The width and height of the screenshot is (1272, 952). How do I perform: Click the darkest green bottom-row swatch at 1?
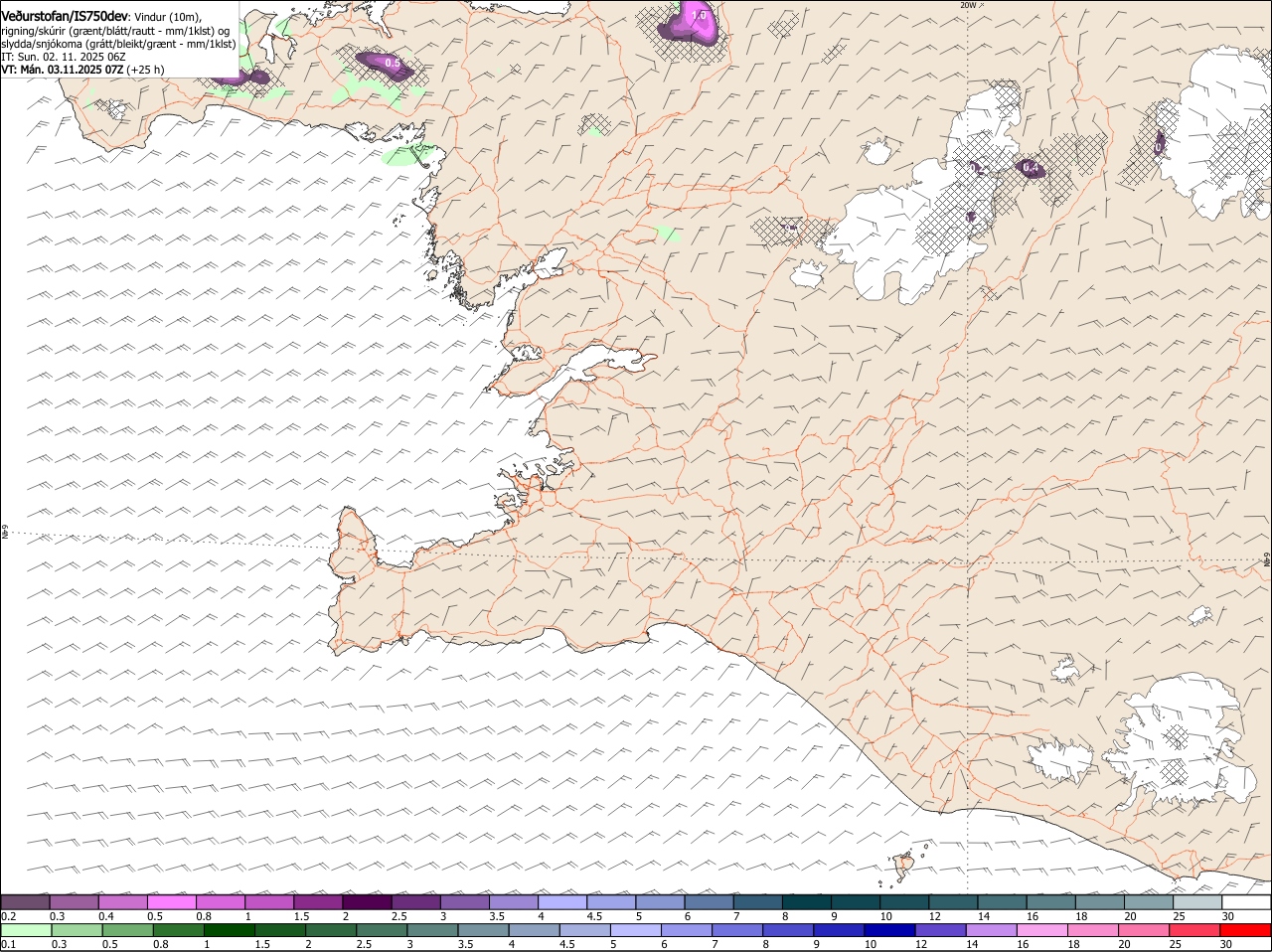[x=229, y=930]
